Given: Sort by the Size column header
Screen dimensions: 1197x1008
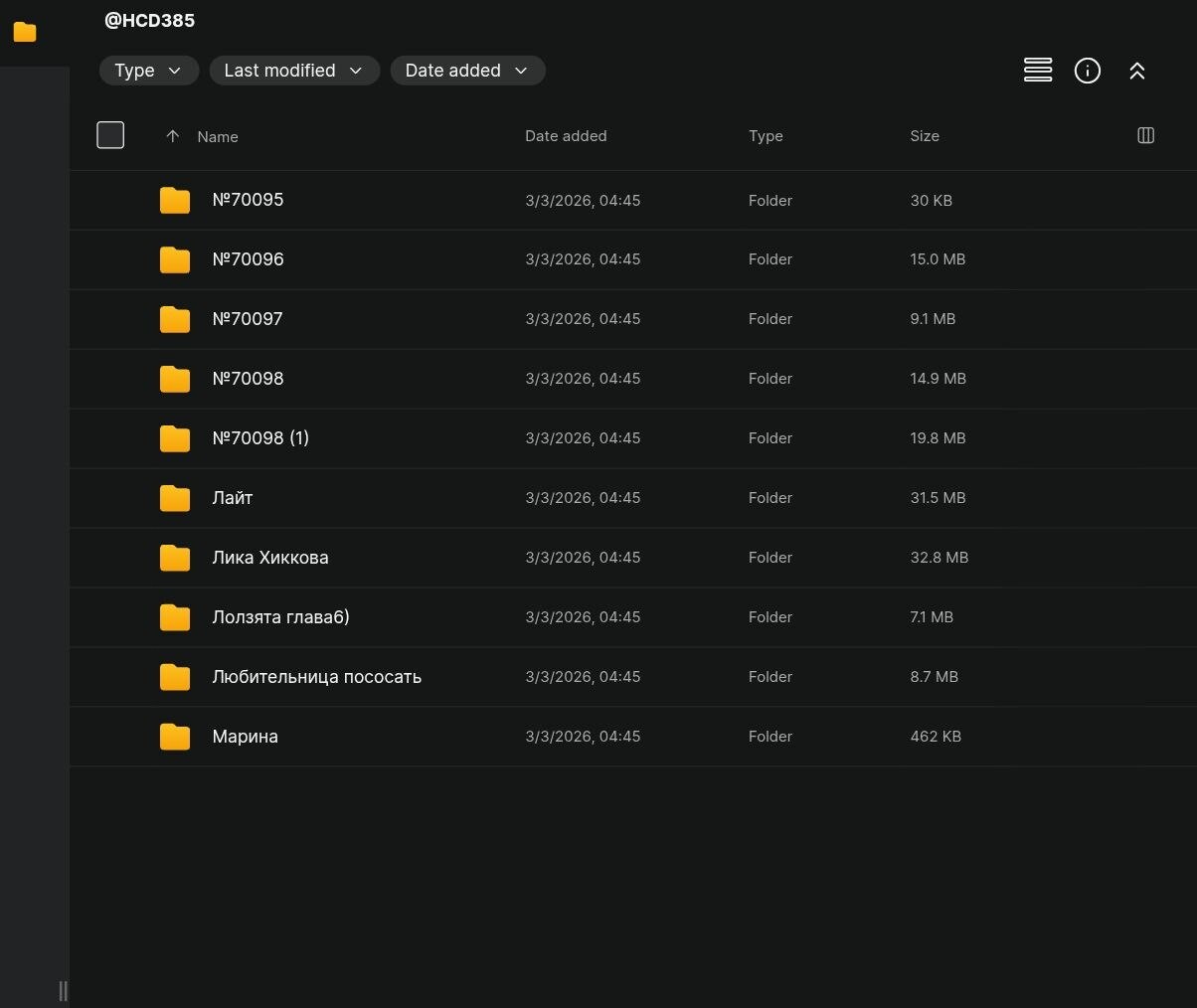Looking at the screenshot, I should pos(924,136).
